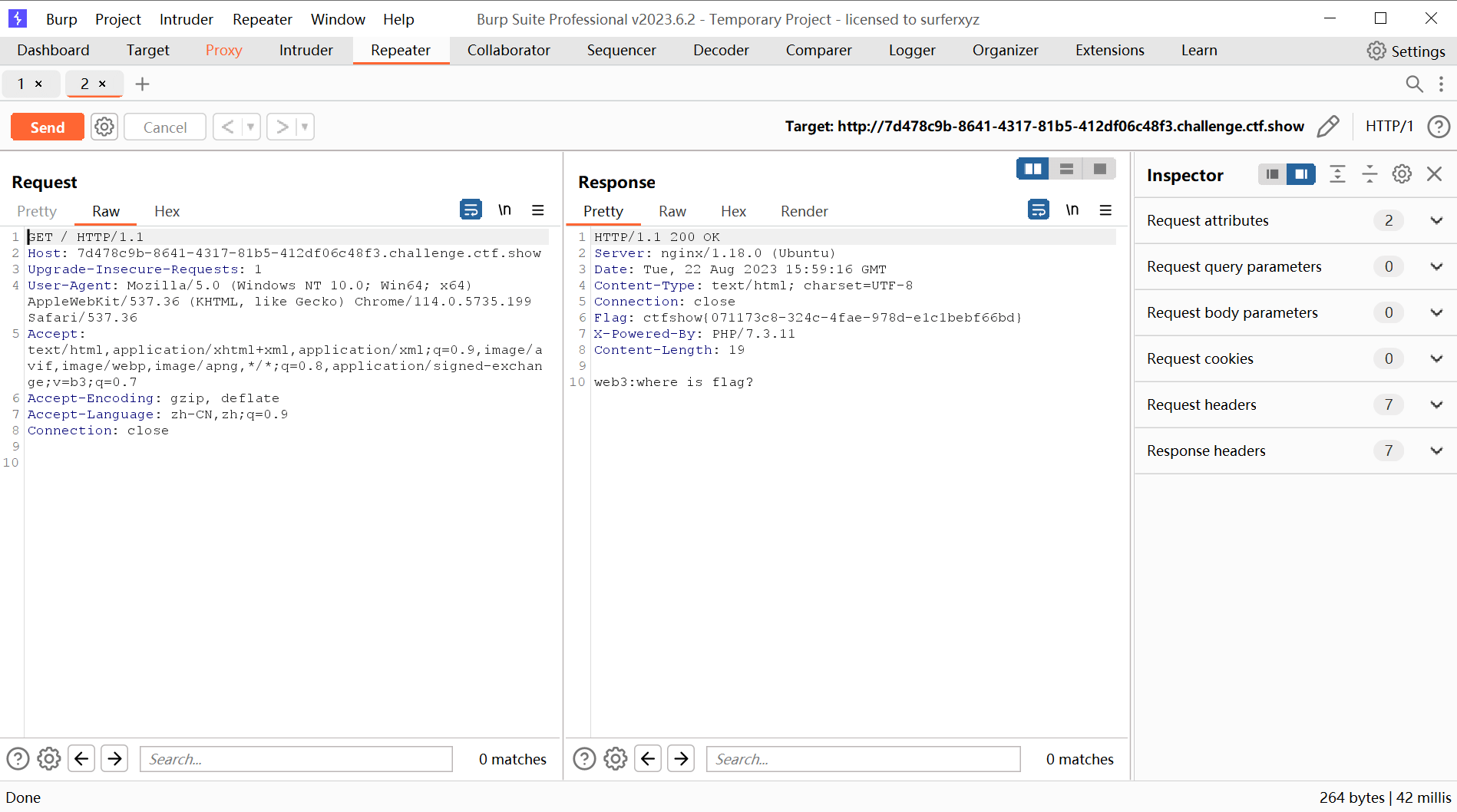Switch request view to Pretty
The image size is (1457, 812).
pyautogui.click(x=37, y=212)
